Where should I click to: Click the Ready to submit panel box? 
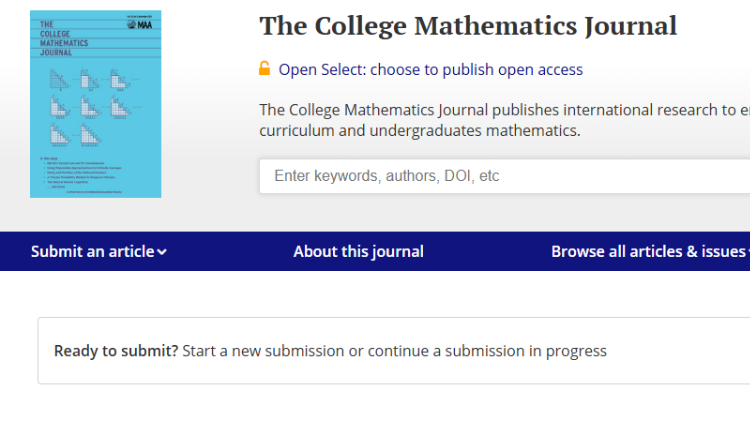(394, 350)
